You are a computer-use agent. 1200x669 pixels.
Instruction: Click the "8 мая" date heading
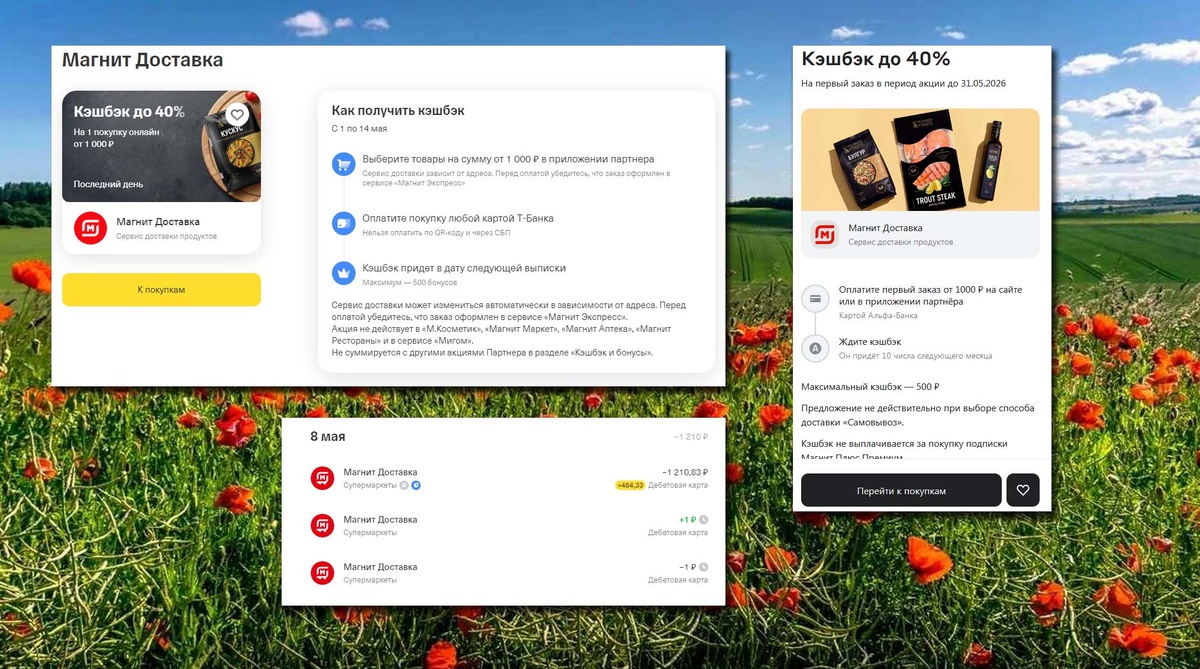[328, 437]
